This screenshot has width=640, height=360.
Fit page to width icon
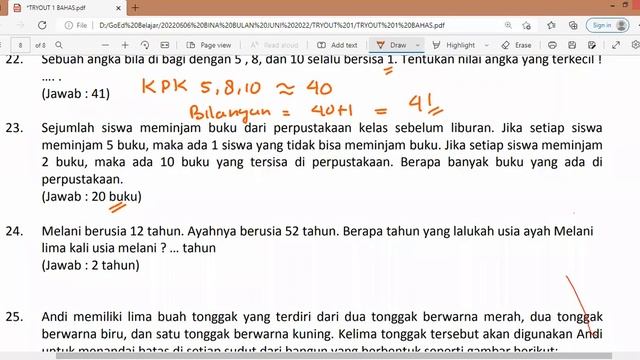164,45
